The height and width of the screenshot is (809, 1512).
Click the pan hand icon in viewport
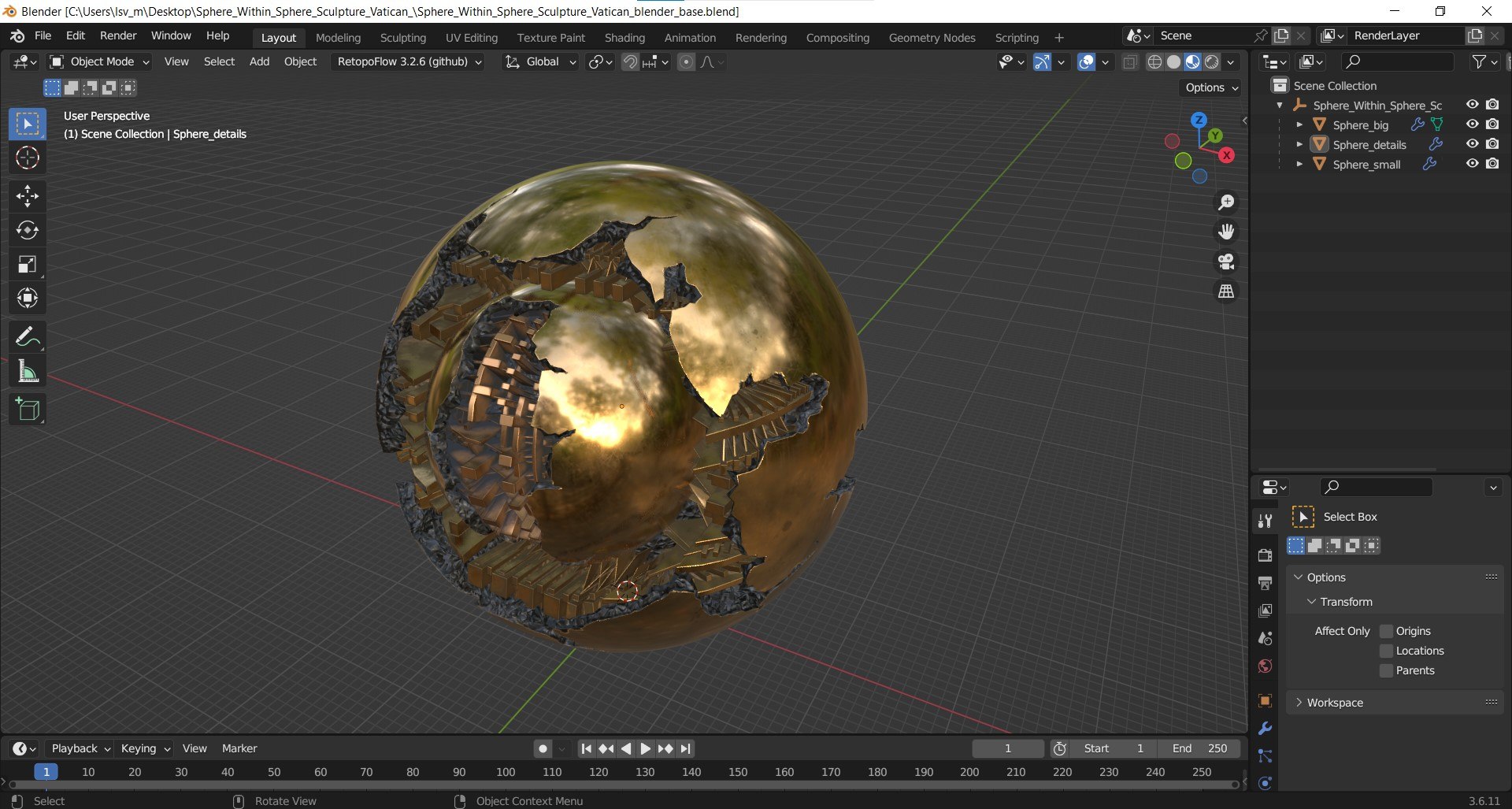(1226, 232)
